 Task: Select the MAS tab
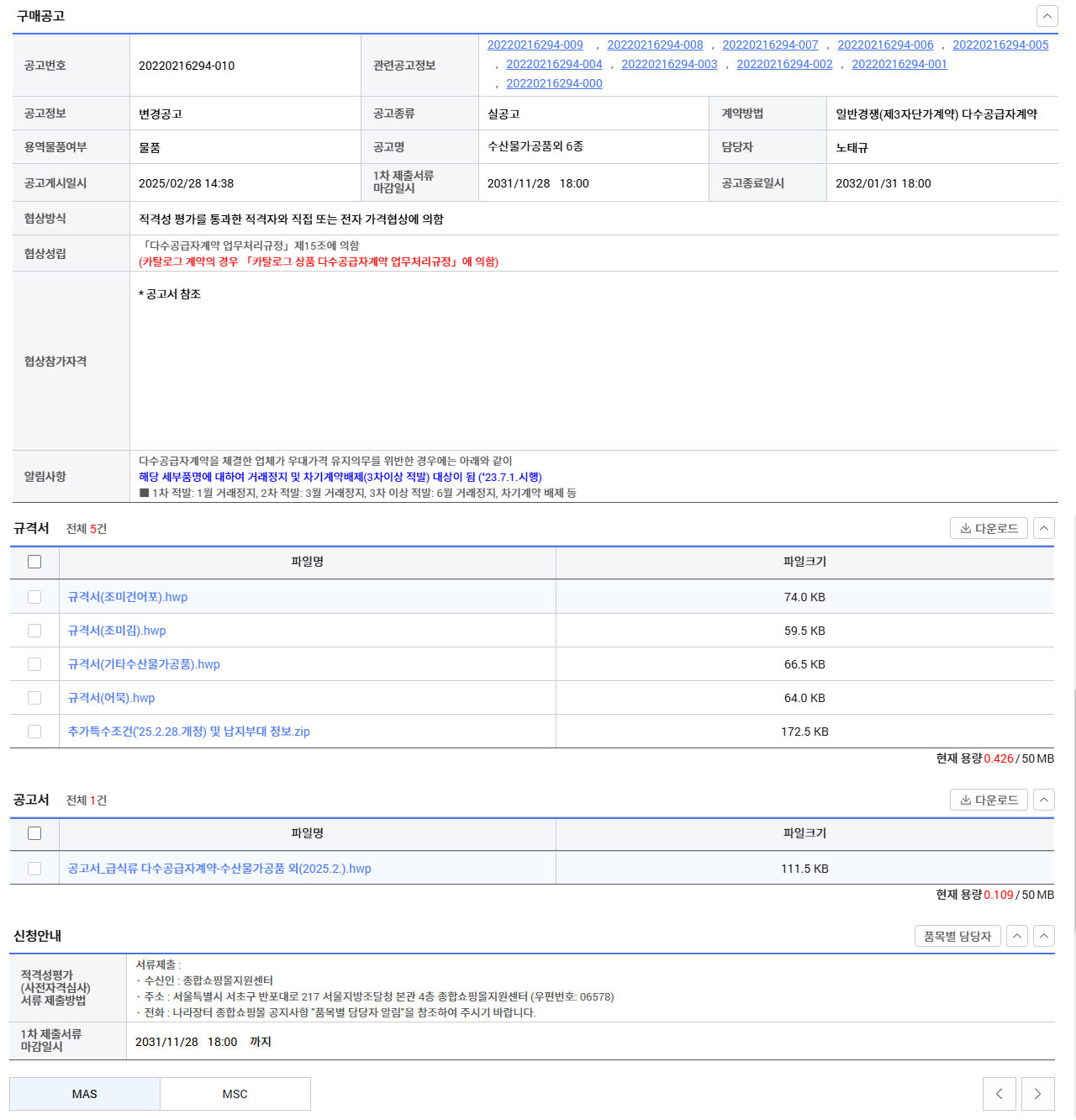pos(84,1094)
